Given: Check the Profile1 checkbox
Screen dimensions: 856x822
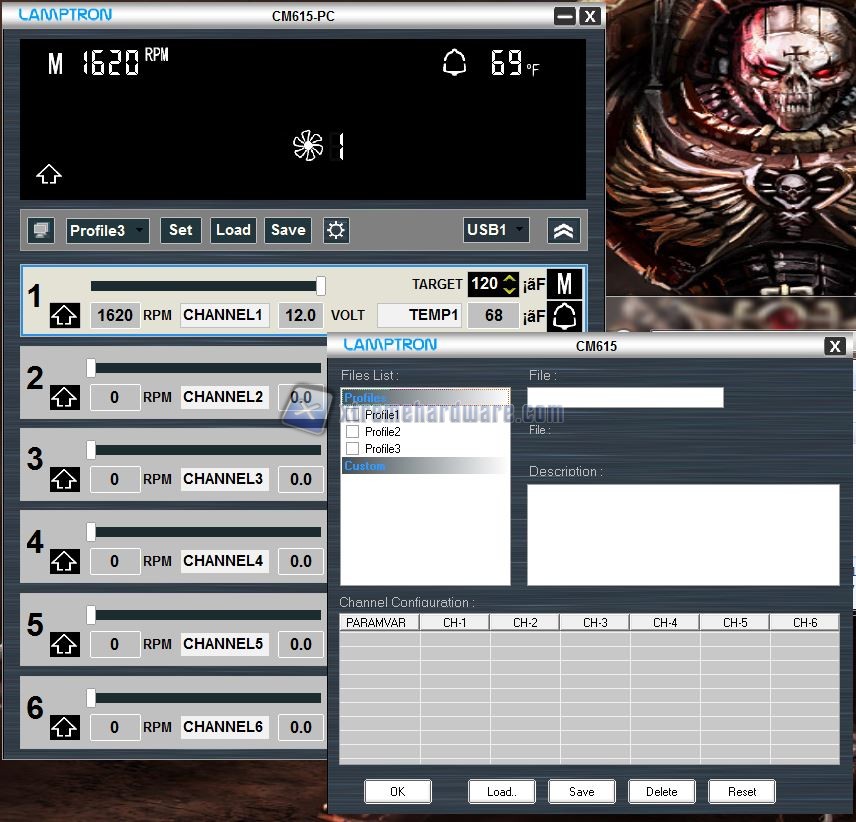Looking at the screenshot, I should (x=352, y=415).
